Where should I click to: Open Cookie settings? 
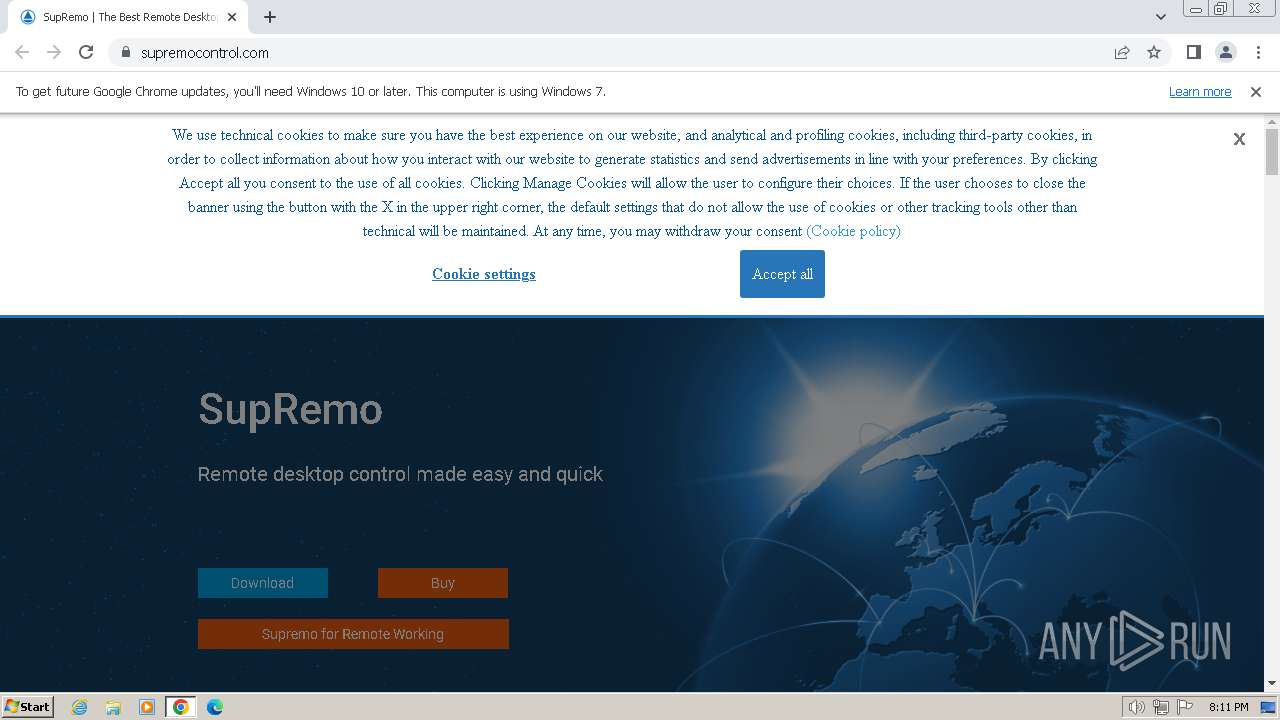tap(484, 274)
